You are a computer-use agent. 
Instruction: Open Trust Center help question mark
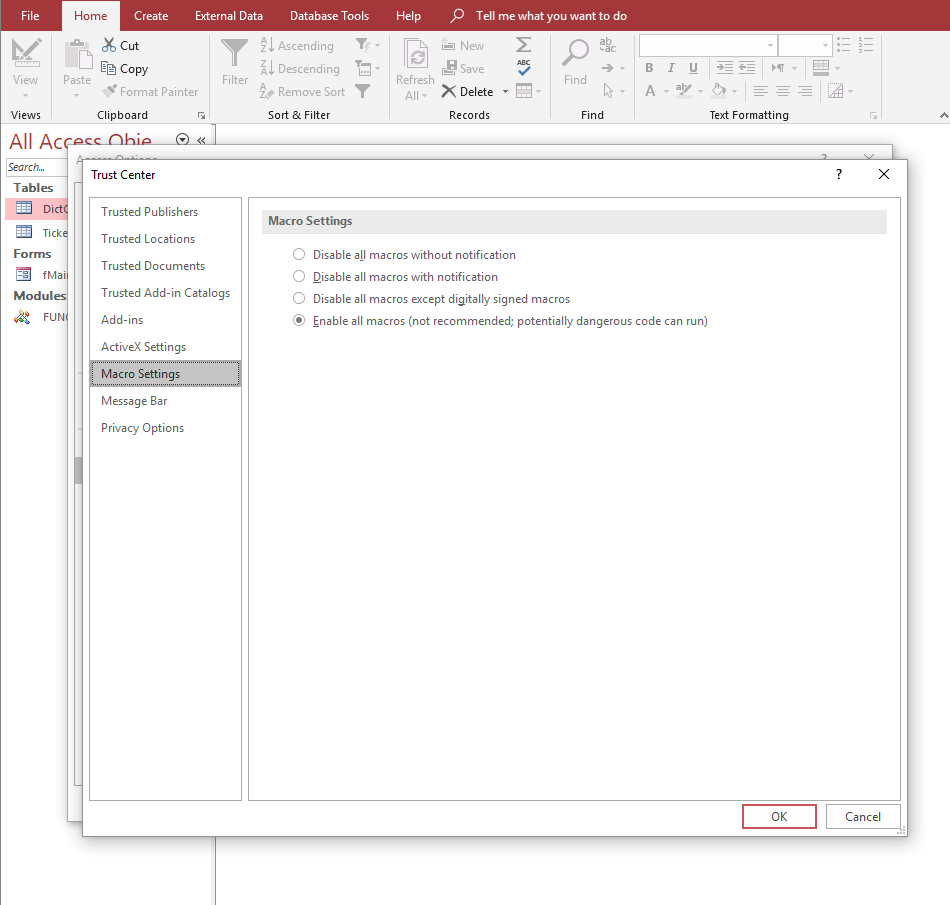coord(839,174)
